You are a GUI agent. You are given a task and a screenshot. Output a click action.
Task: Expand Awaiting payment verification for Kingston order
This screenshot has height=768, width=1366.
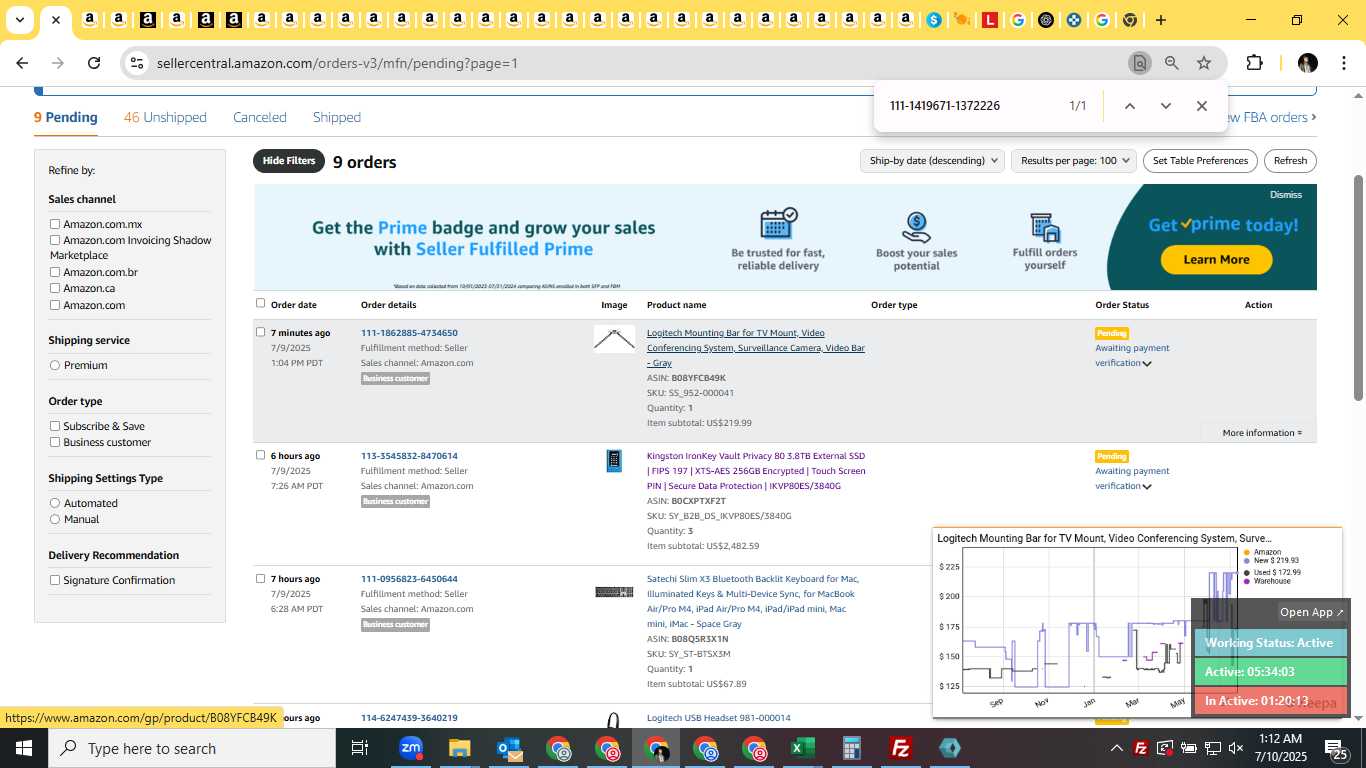click(1147, 486)
